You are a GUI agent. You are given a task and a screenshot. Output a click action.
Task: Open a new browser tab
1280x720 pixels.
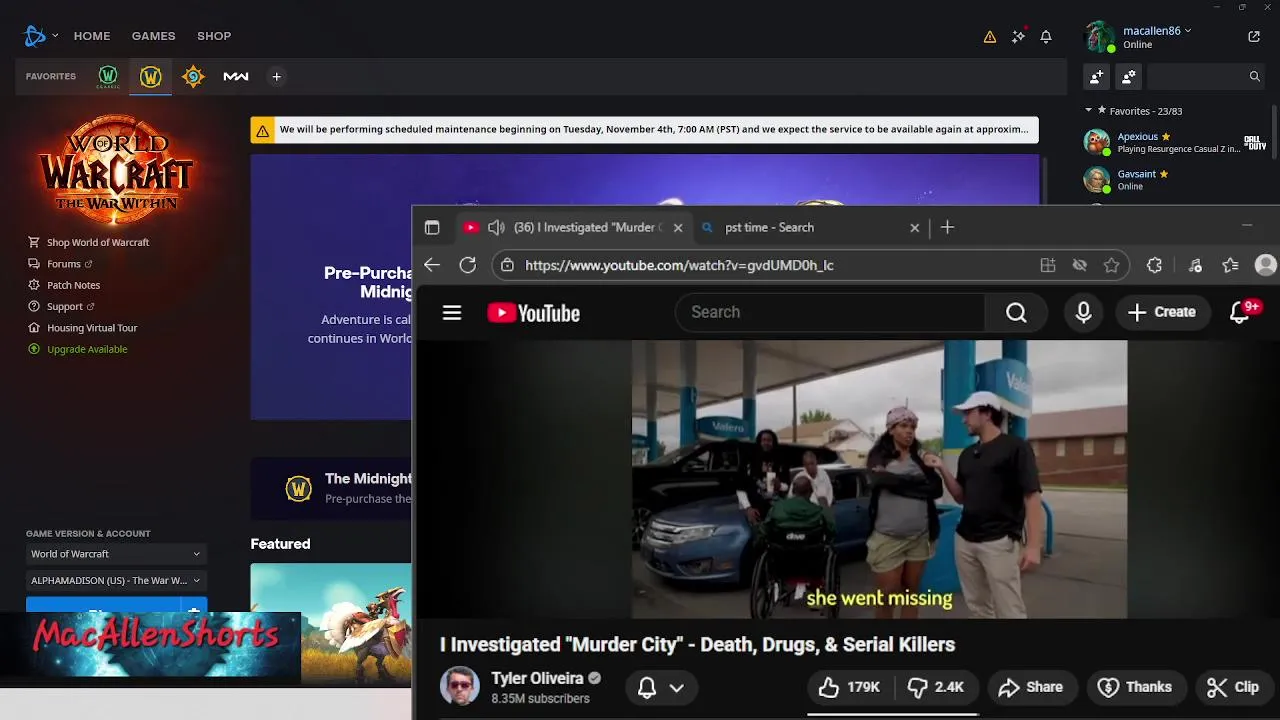point(947,228)
